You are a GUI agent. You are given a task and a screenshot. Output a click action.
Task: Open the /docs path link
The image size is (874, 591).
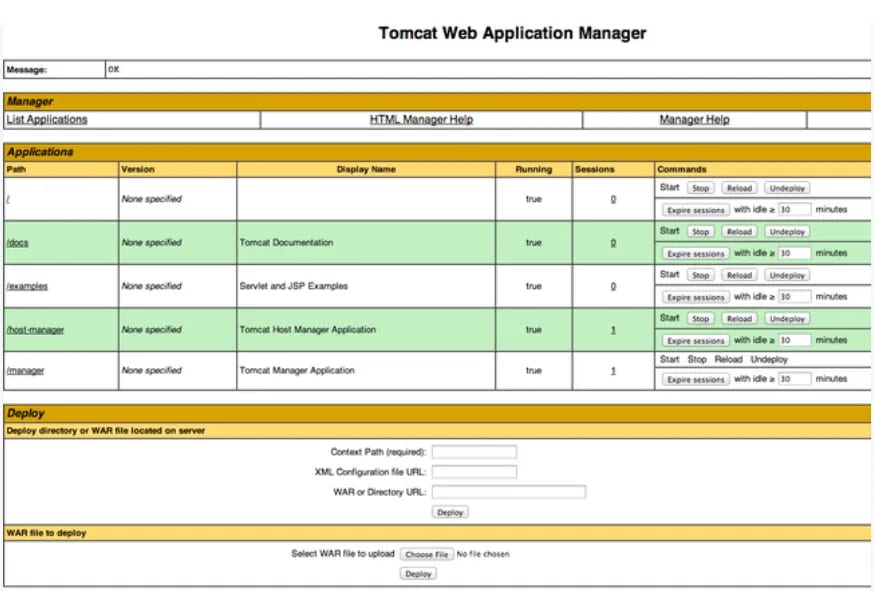[x=17, y=243]
